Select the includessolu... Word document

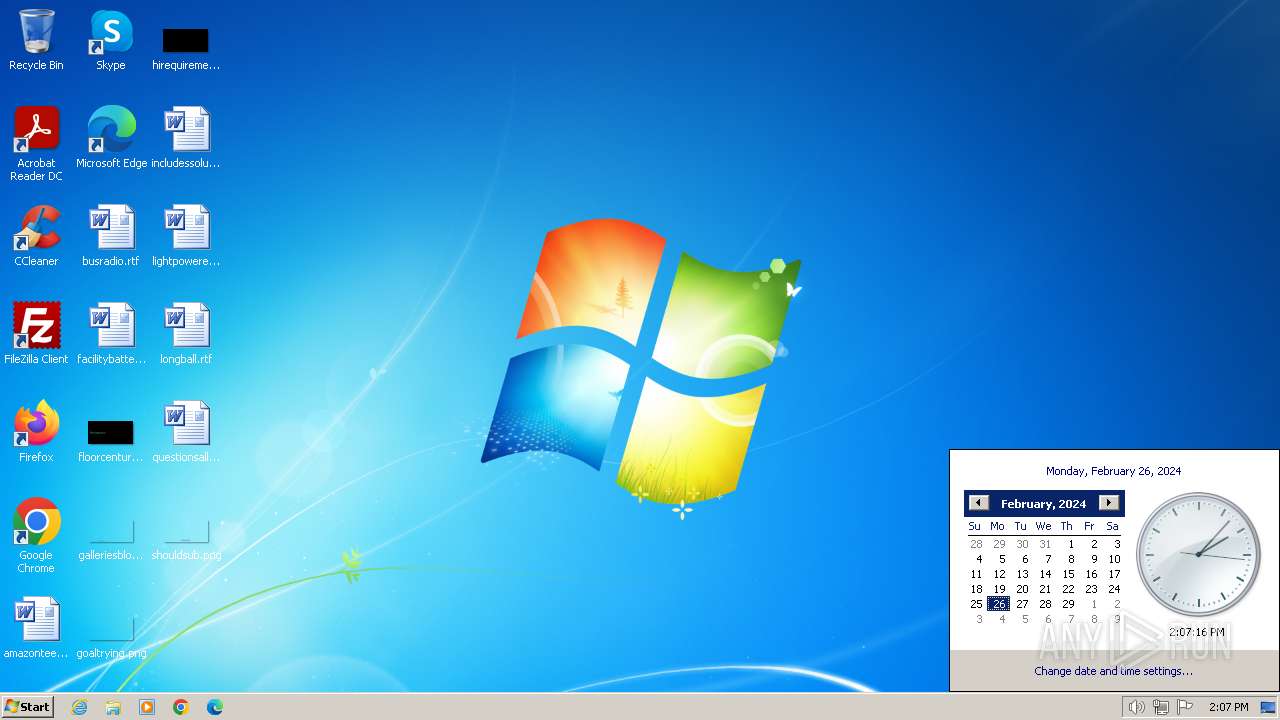tap(186, 138)
